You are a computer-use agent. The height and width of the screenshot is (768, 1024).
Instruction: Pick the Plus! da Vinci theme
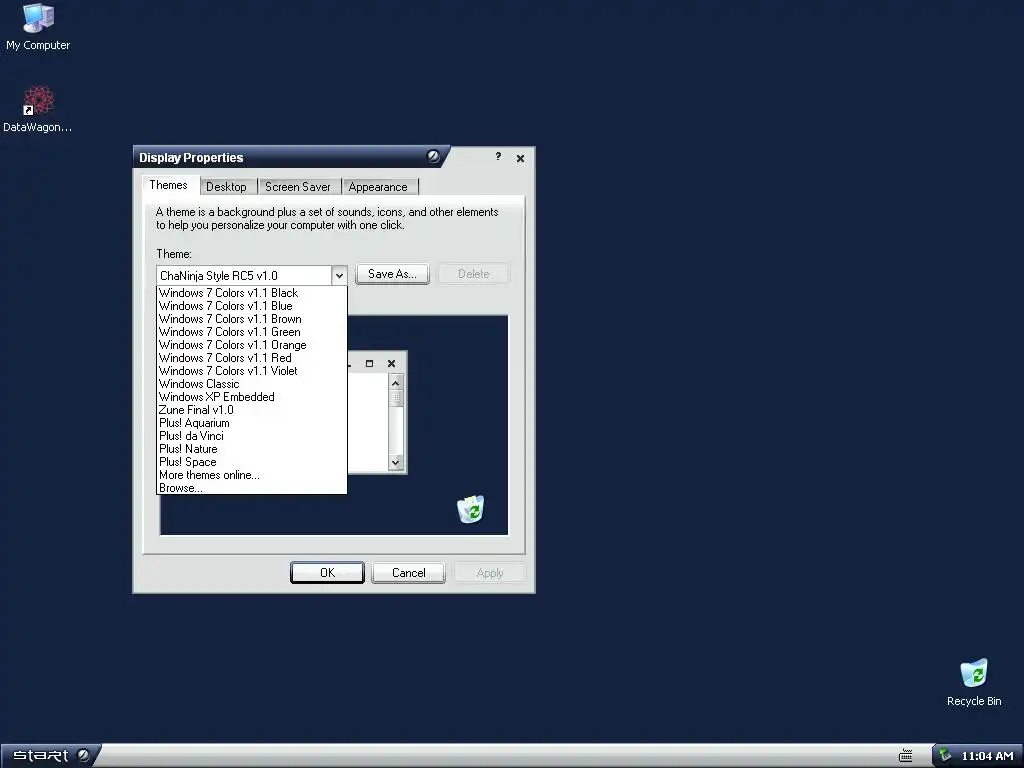click(x=251, y=436)
